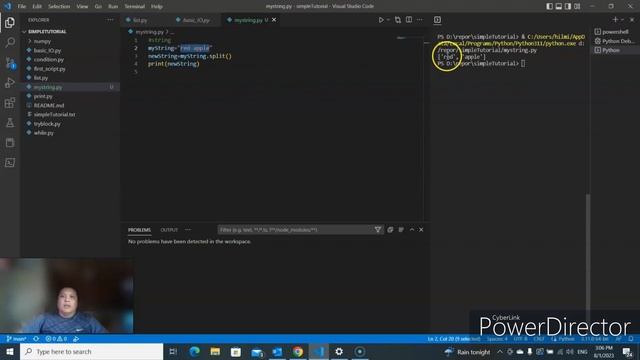
Task: Open the Source Control view
Action: 10,62
